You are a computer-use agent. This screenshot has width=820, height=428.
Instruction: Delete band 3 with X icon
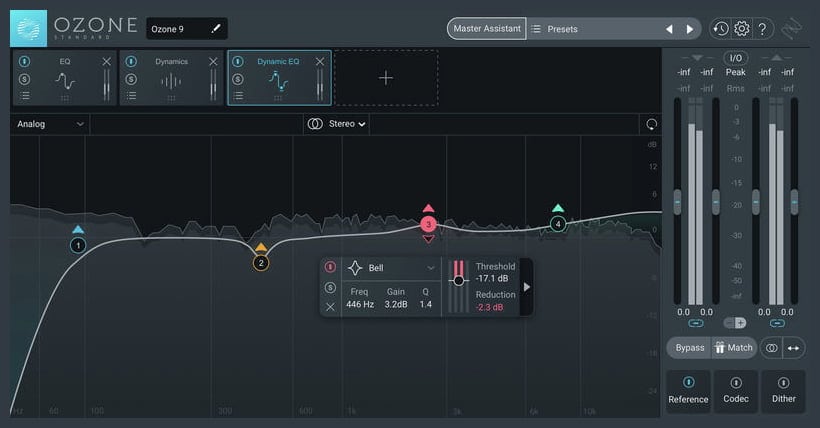tap(330, 307)
